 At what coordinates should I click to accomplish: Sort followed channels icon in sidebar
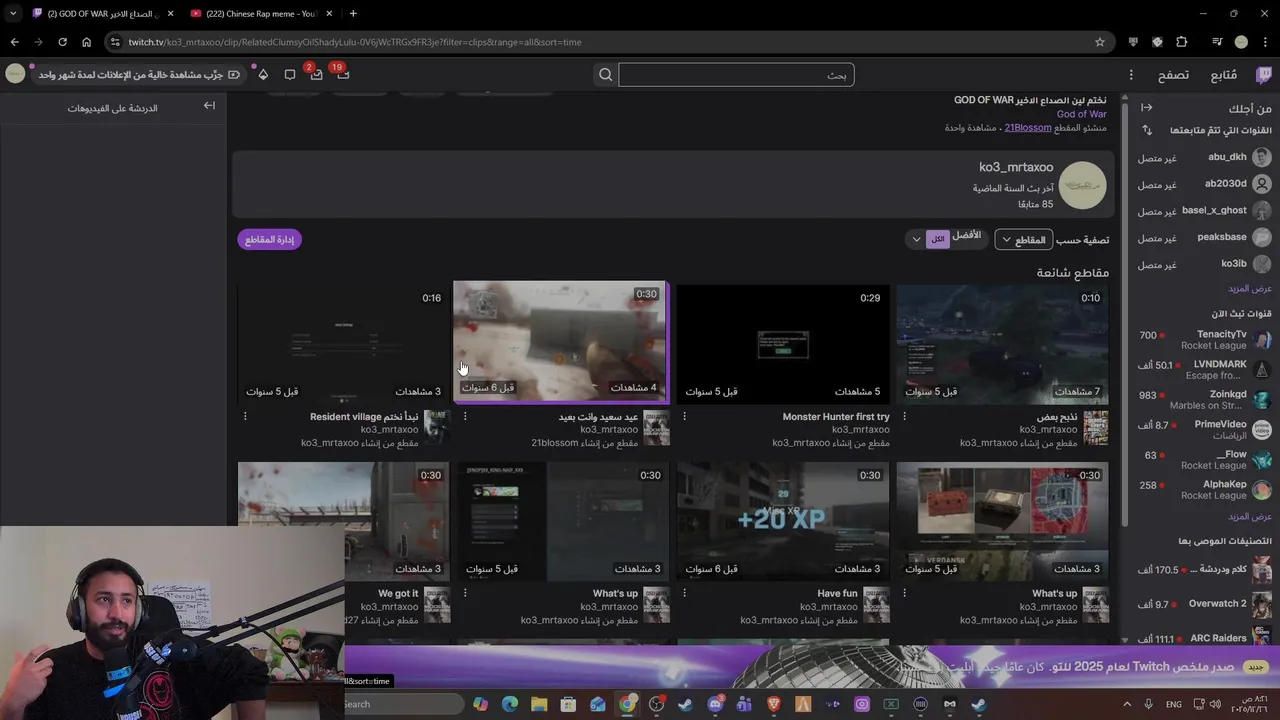tap(1147, 130)
